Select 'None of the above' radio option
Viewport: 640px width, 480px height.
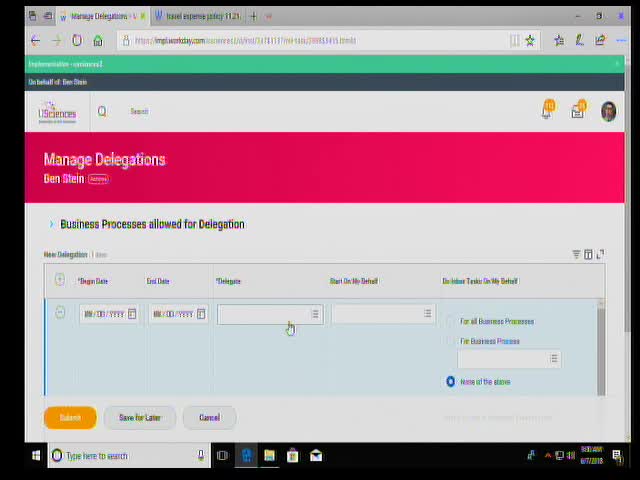coord(450,381)
